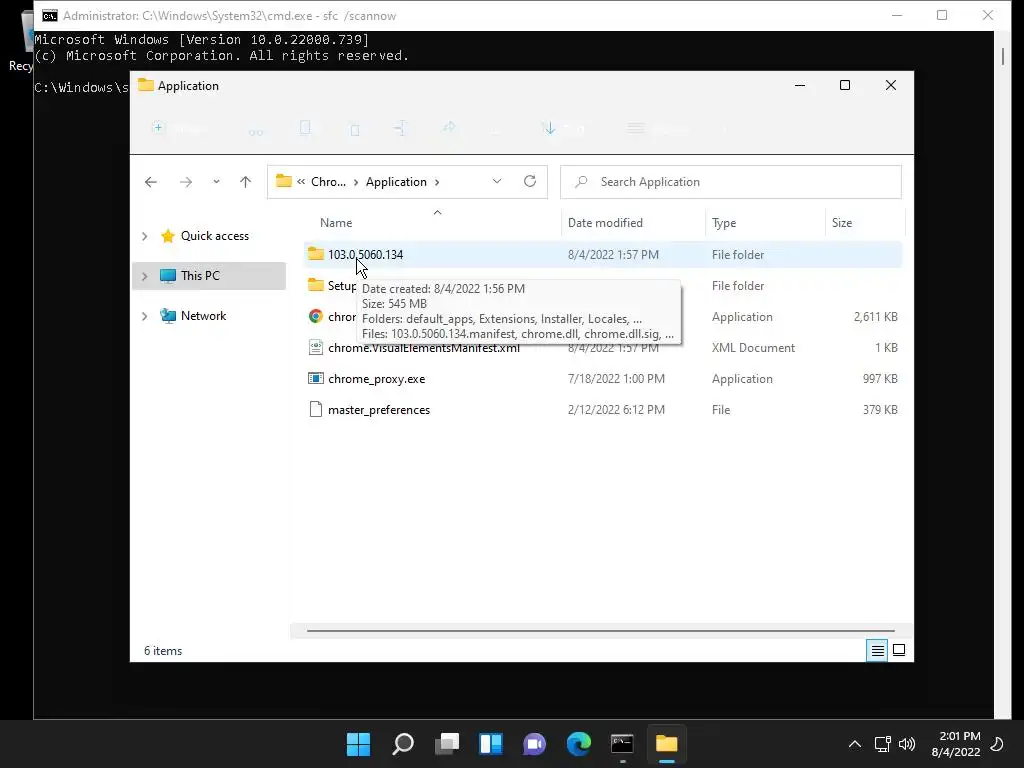
Task: Open taskbar Search
Action: click(403, 744)
